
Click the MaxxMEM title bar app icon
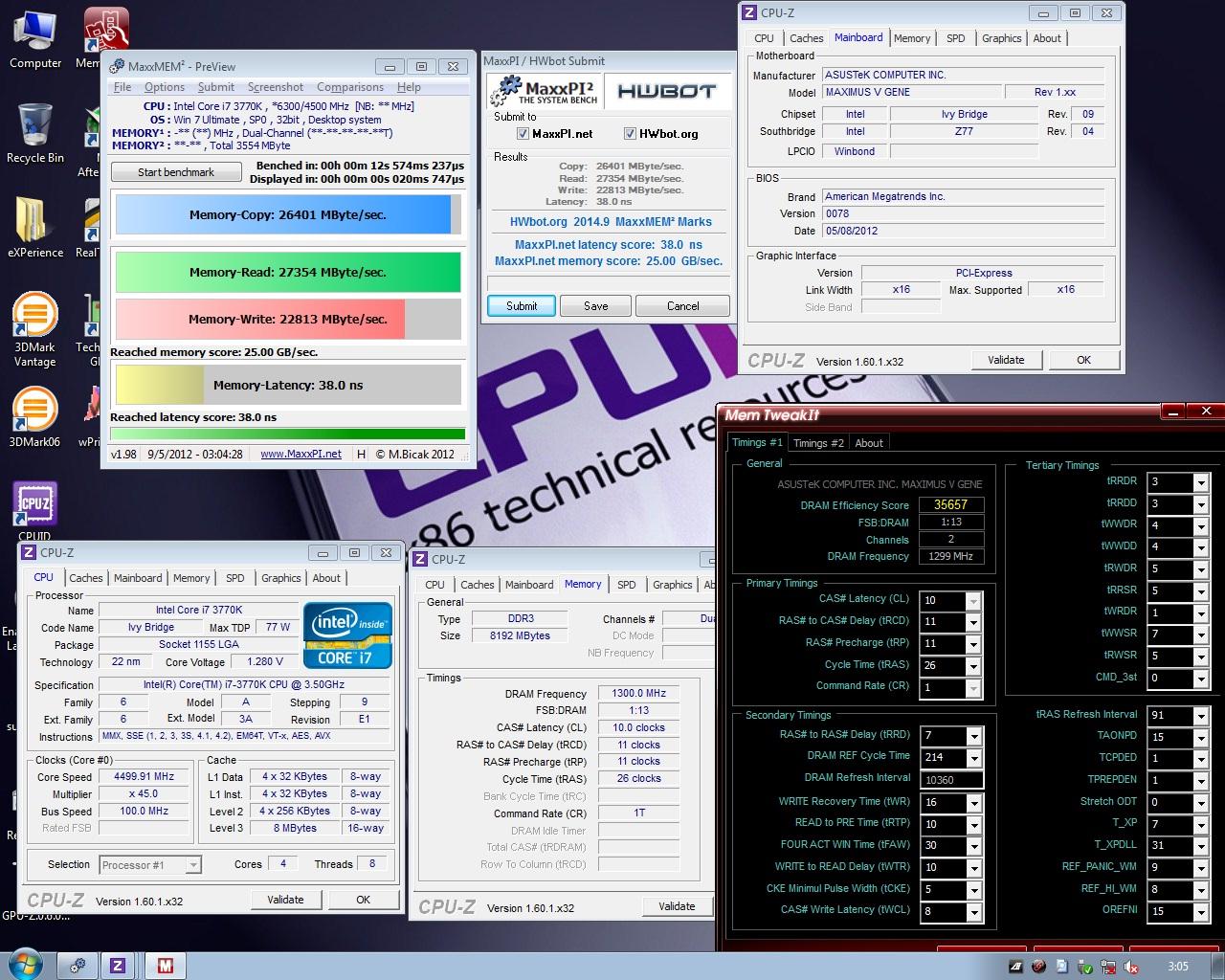point(117,66)
